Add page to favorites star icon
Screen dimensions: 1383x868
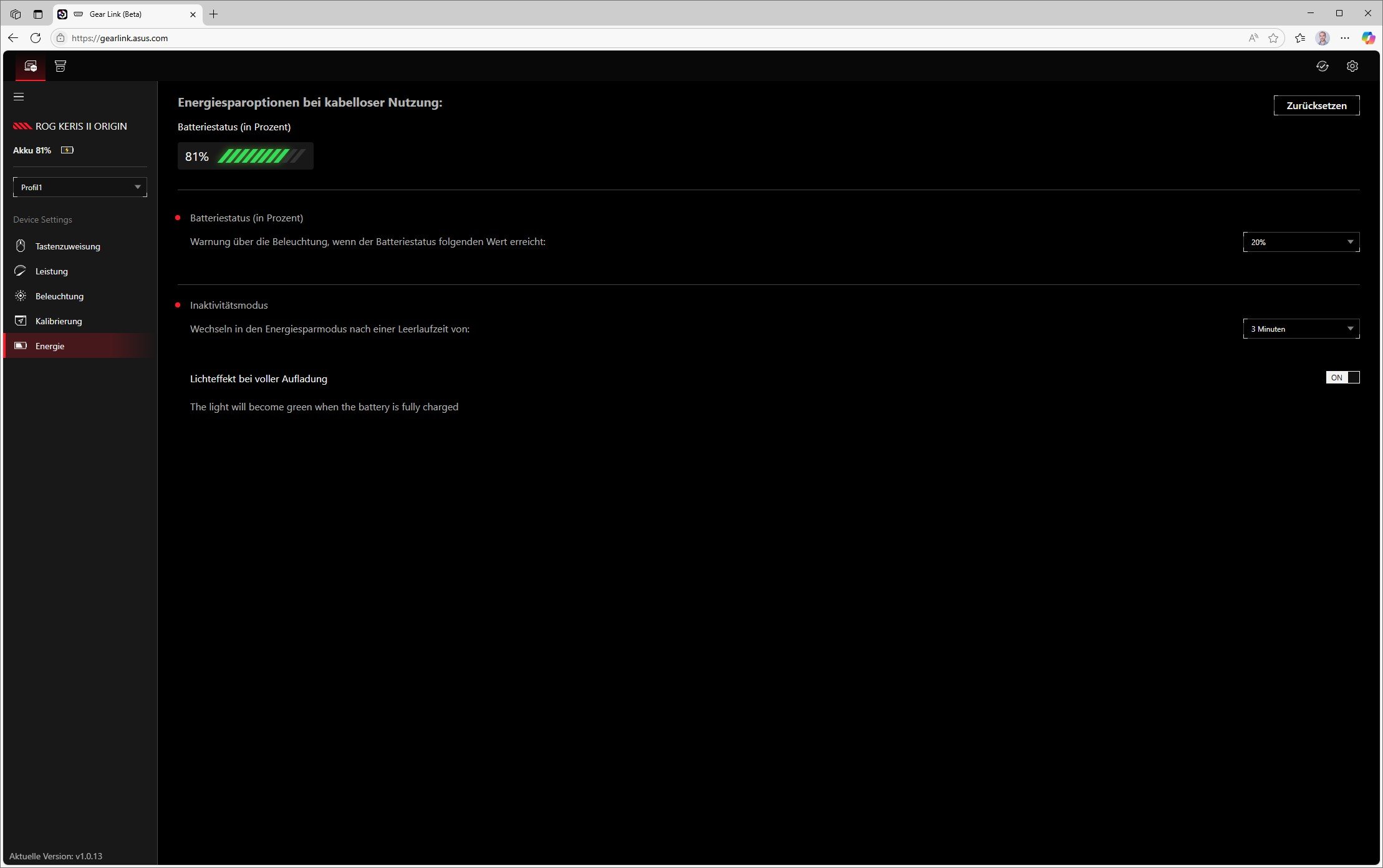pyautogui.click(x=1273, y=38)
